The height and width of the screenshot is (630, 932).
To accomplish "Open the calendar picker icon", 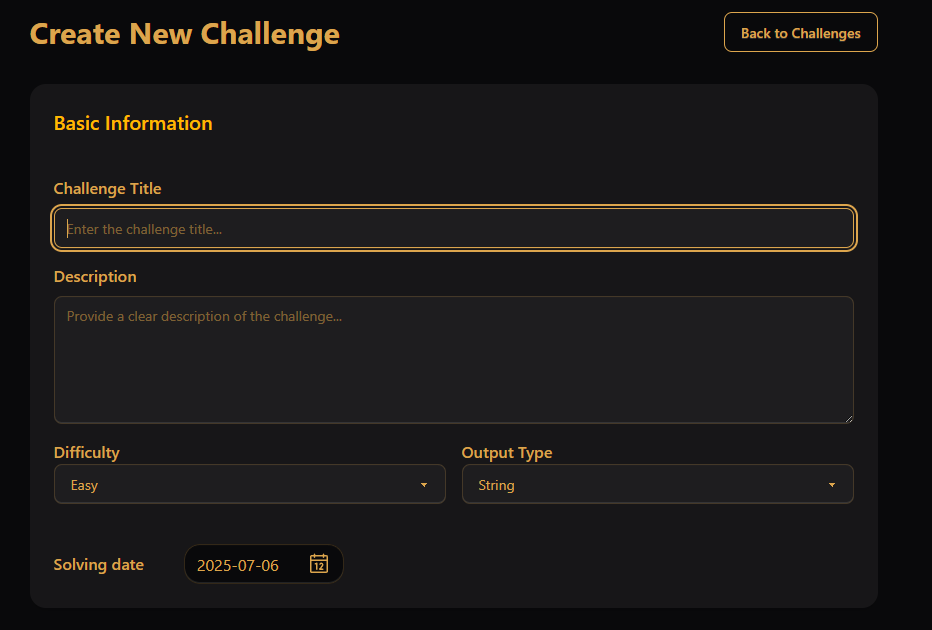I will click(319, 564).
